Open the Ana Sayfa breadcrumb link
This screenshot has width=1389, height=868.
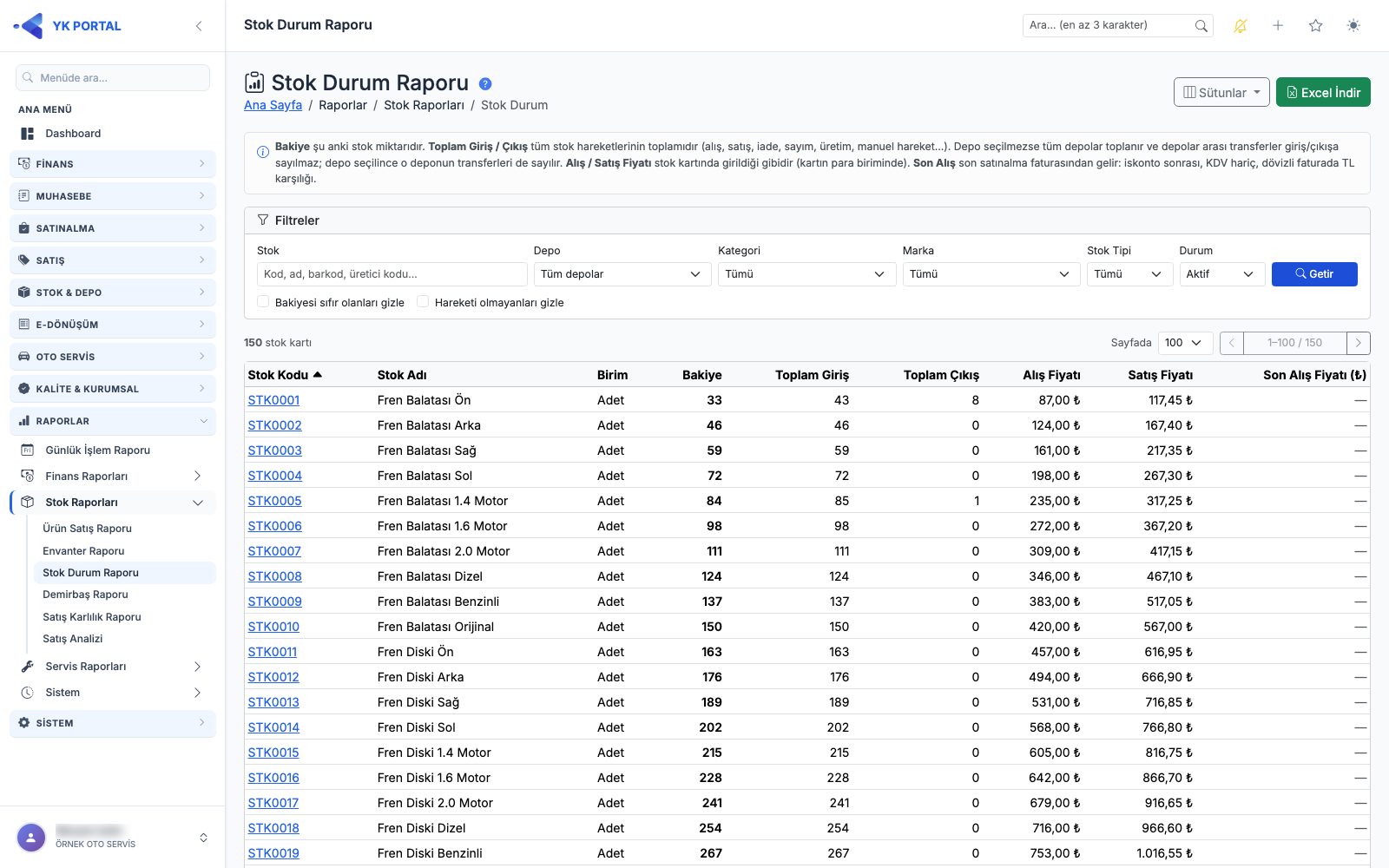[273, 105]
